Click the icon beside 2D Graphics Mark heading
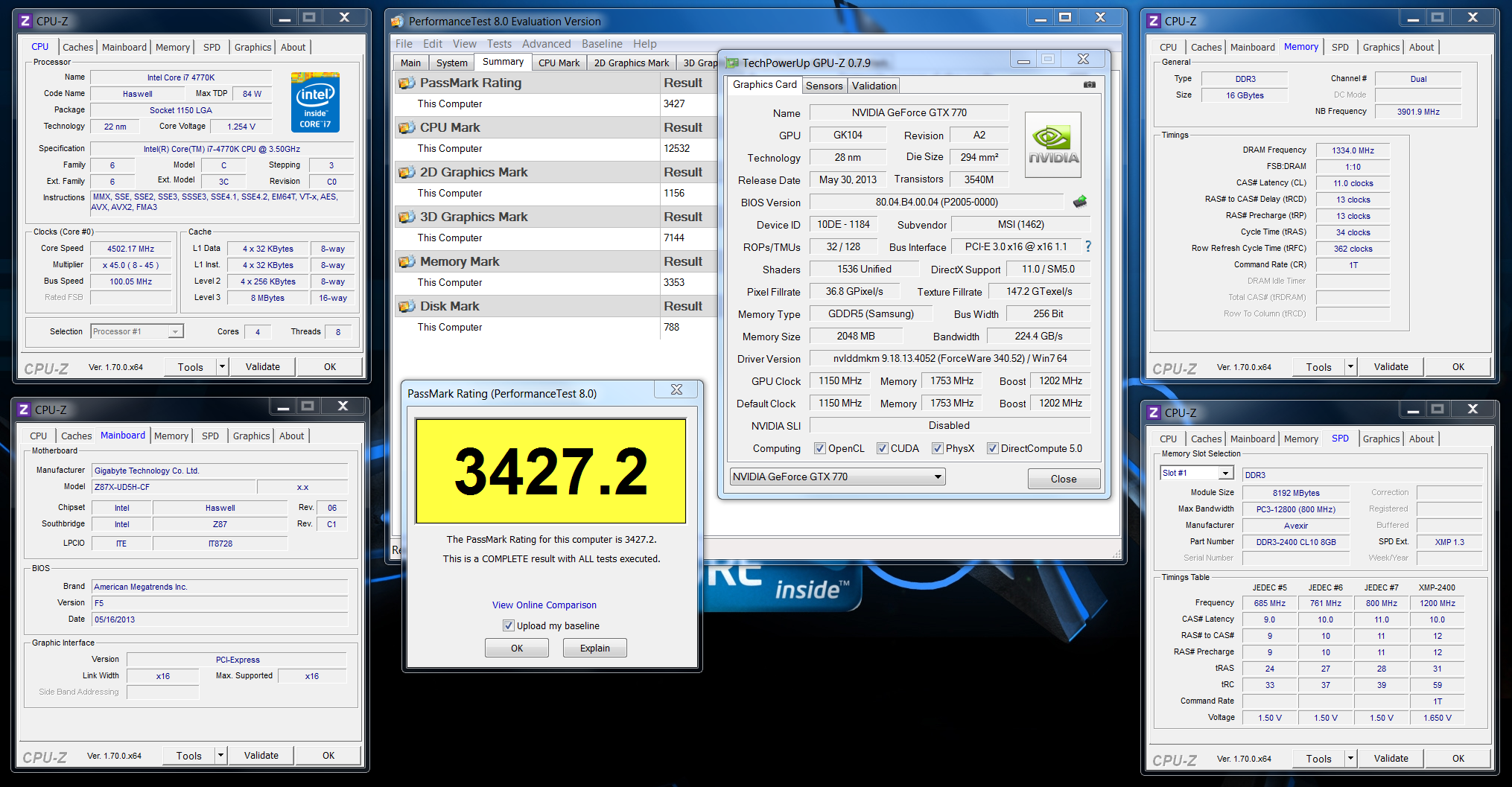Screen dimensions: 1512x787 [407, 172]
